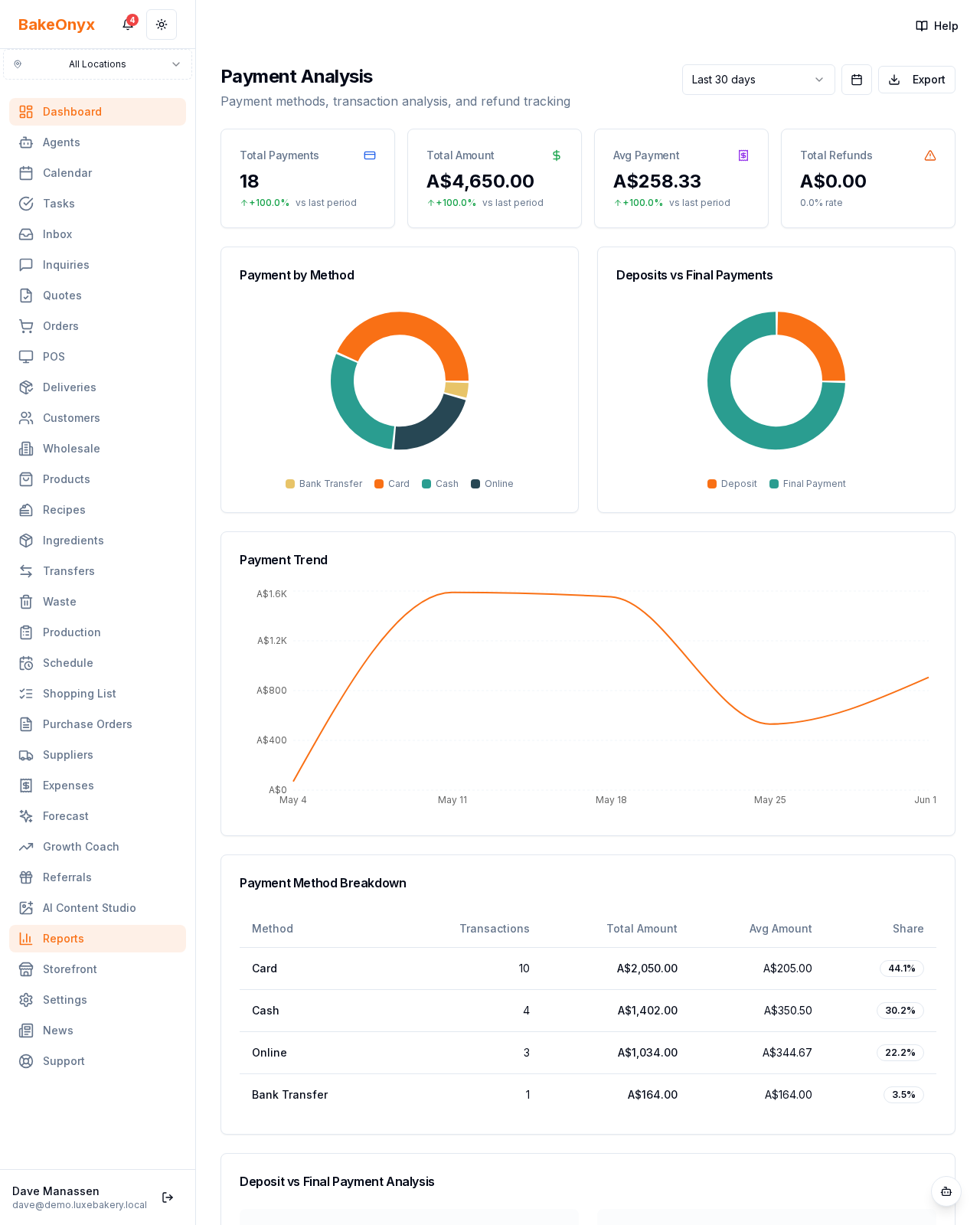Toggle Cash legend swatch
This screenshot has width=980, height=1225.
pos(426,484)
